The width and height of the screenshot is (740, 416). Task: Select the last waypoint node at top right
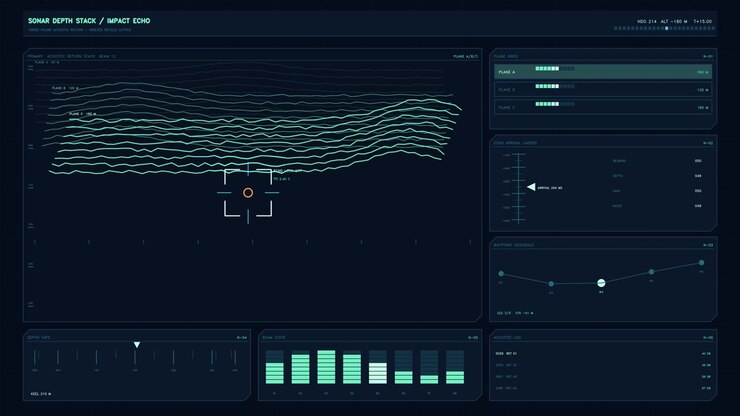[x=701, y=263]
